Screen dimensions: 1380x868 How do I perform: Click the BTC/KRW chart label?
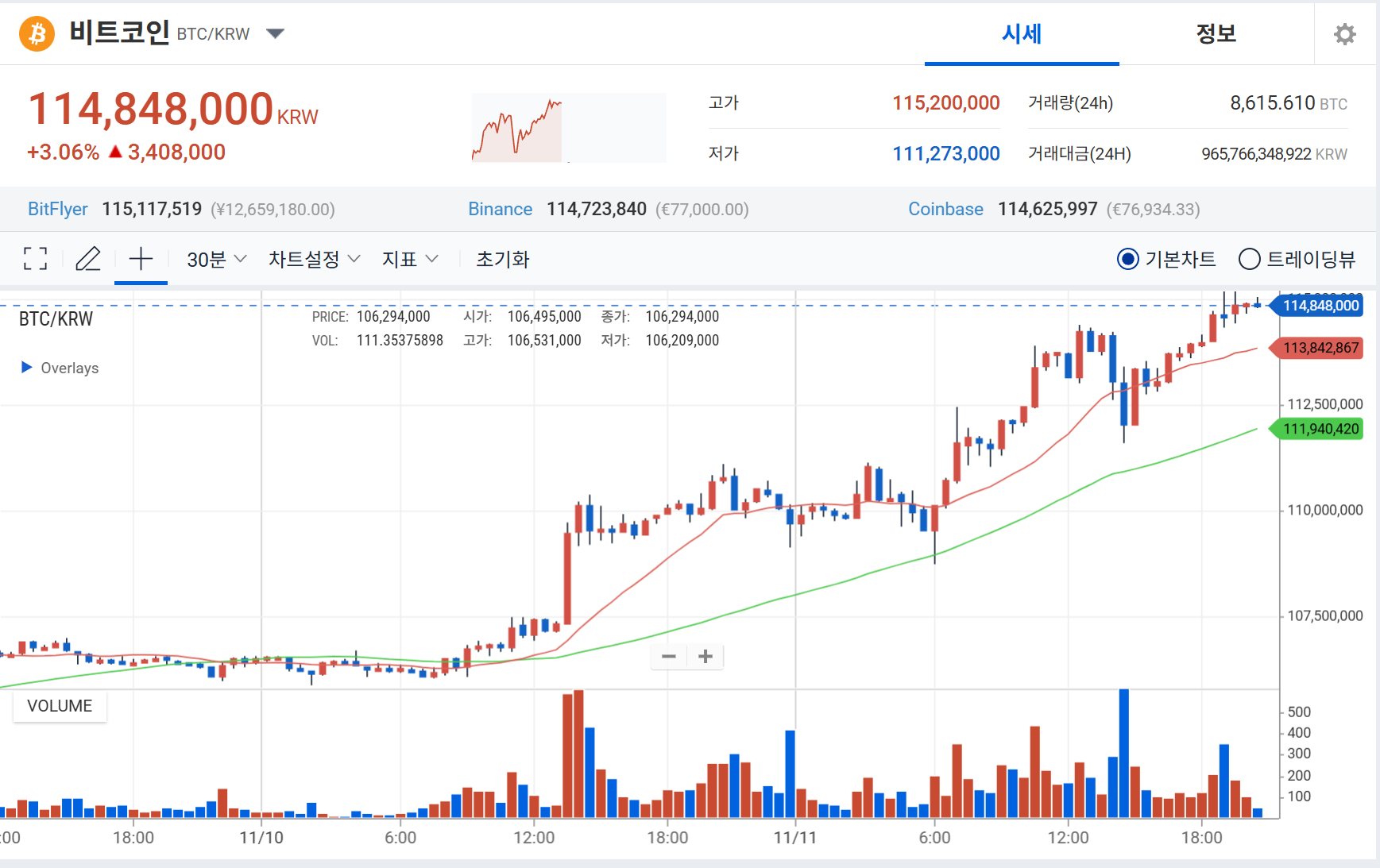point(56,319)
